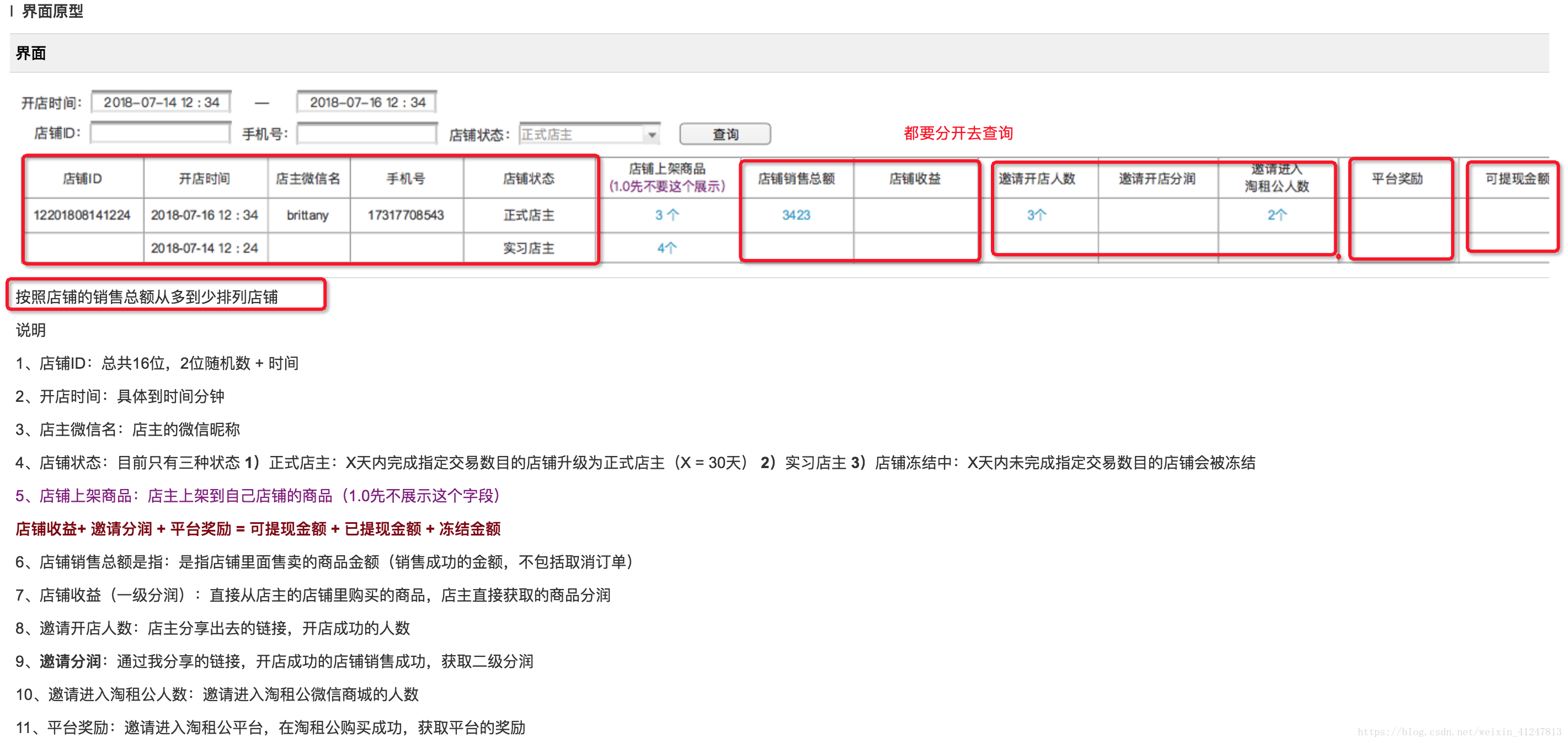Screen dimensions: 1568x743
Task: Click explanation line 11 about 平台奖励
Action: coord(270,727)
